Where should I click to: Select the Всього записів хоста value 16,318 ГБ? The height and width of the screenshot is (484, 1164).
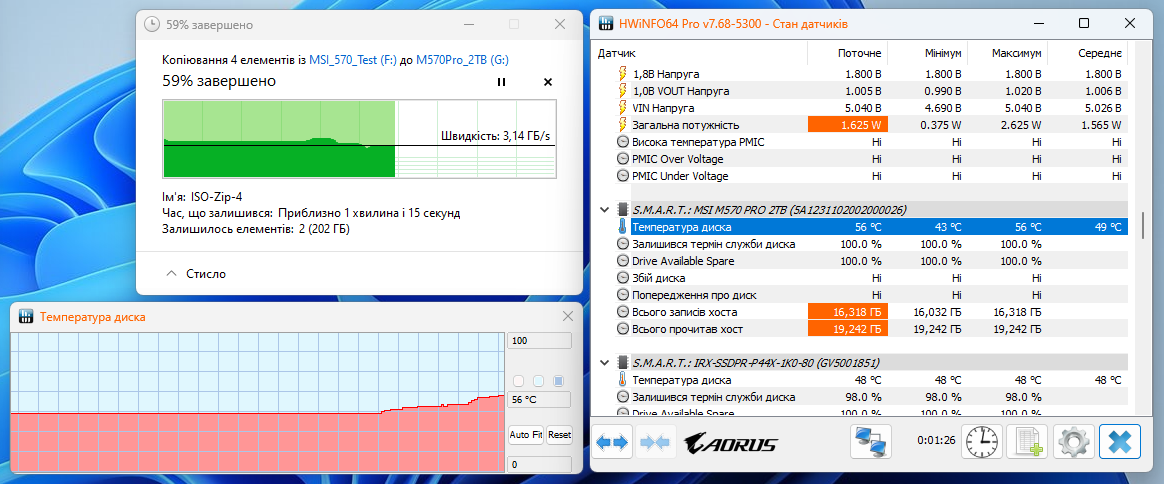(847, 312)
